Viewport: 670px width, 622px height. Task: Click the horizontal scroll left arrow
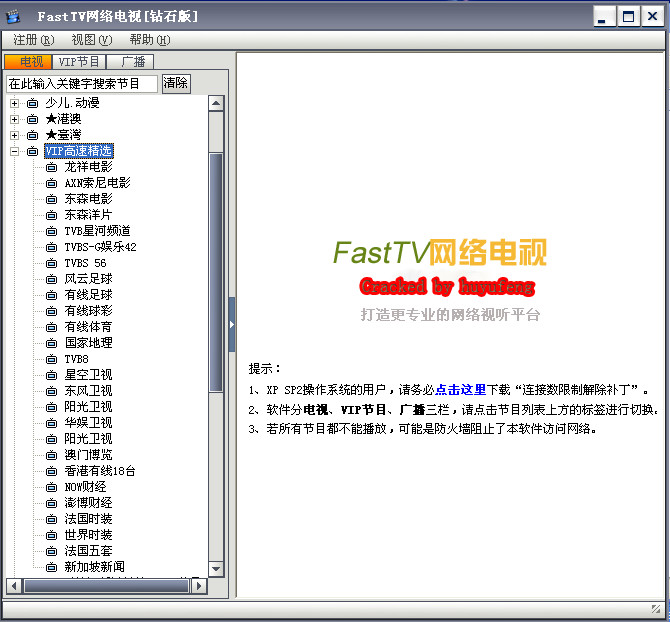click(14, 586)
